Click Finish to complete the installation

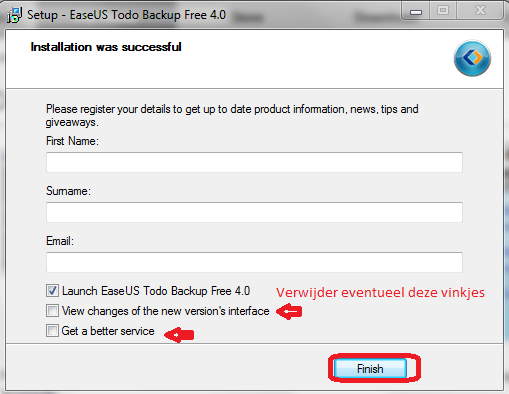point(370,369)
